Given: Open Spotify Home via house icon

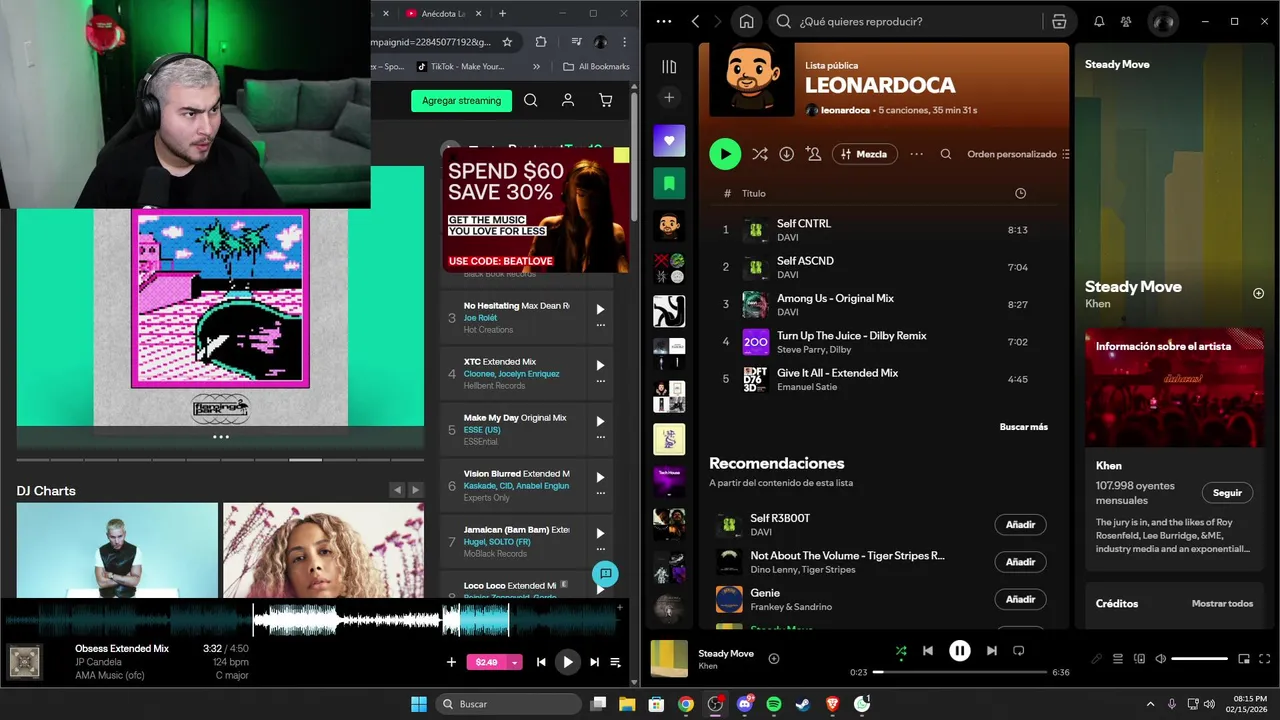Looking at the screenshot, I should [x=746, y=21].
